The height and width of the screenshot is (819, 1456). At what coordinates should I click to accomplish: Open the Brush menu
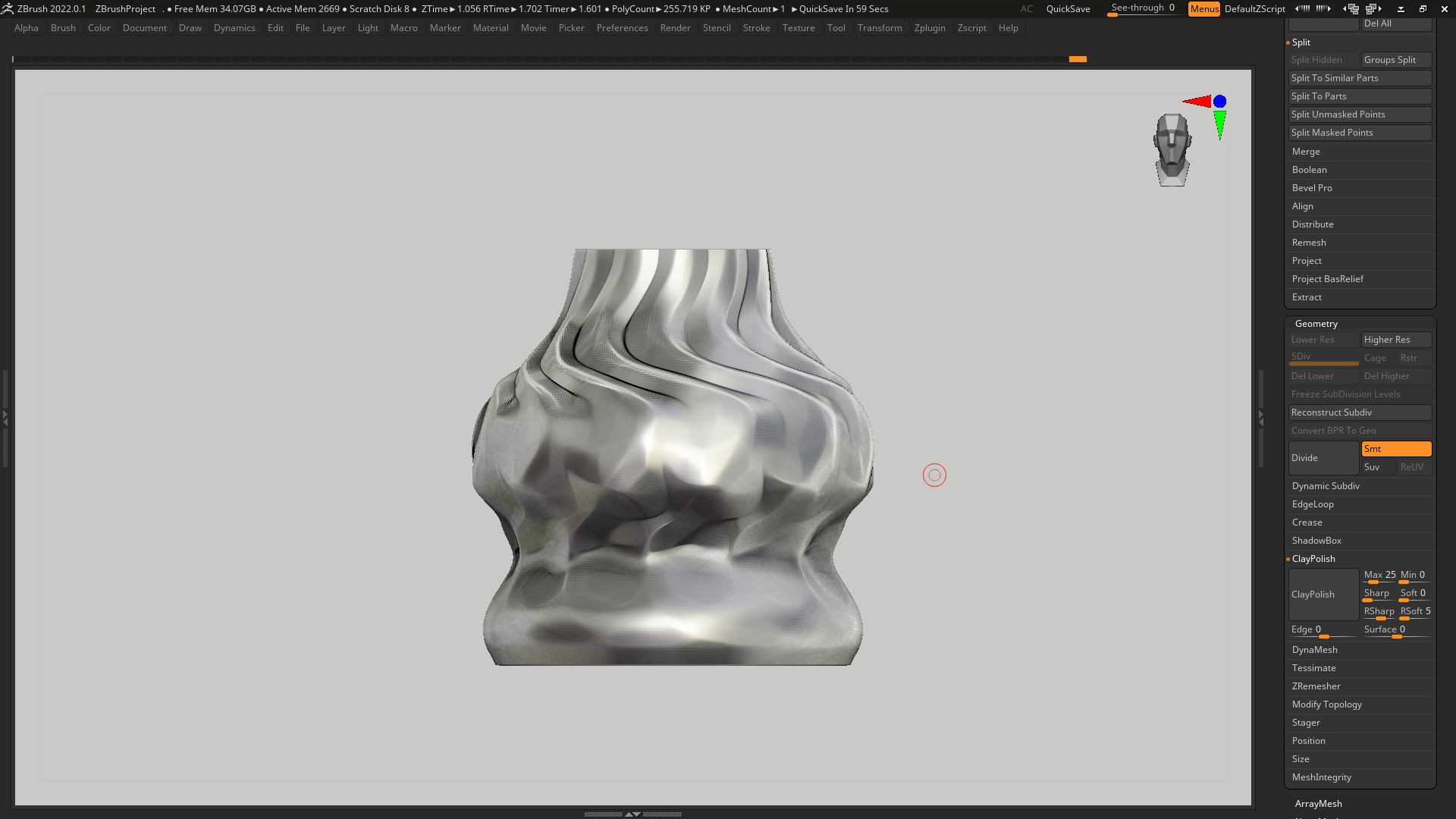click(63, 28)
